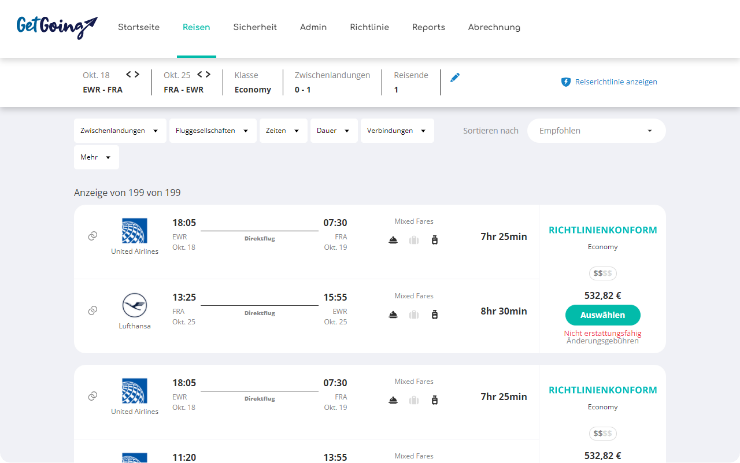Expand the Verbindungen filter dropdown

click(397, 131)
